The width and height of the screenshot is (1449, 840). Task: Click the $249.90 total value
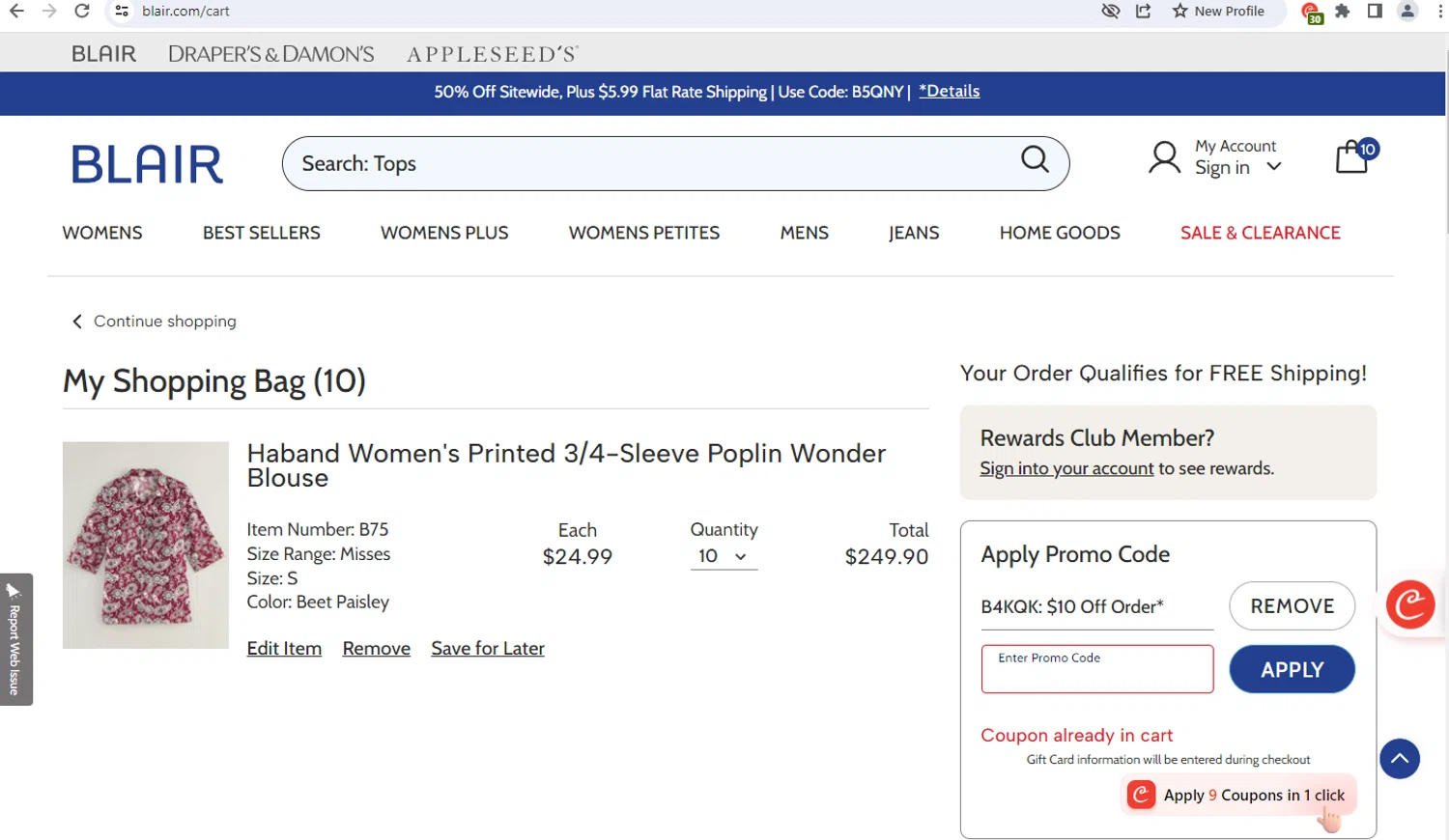tap(886, 557)
